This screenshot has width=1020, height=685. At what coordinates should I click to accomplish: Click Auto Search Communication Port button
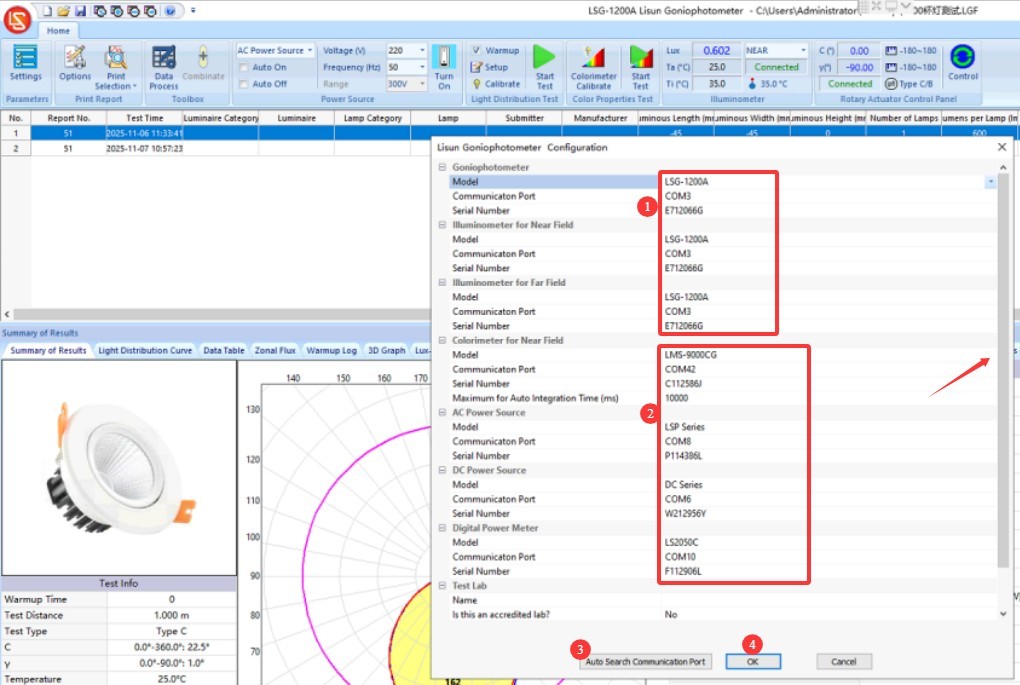[x=645, y=662]
